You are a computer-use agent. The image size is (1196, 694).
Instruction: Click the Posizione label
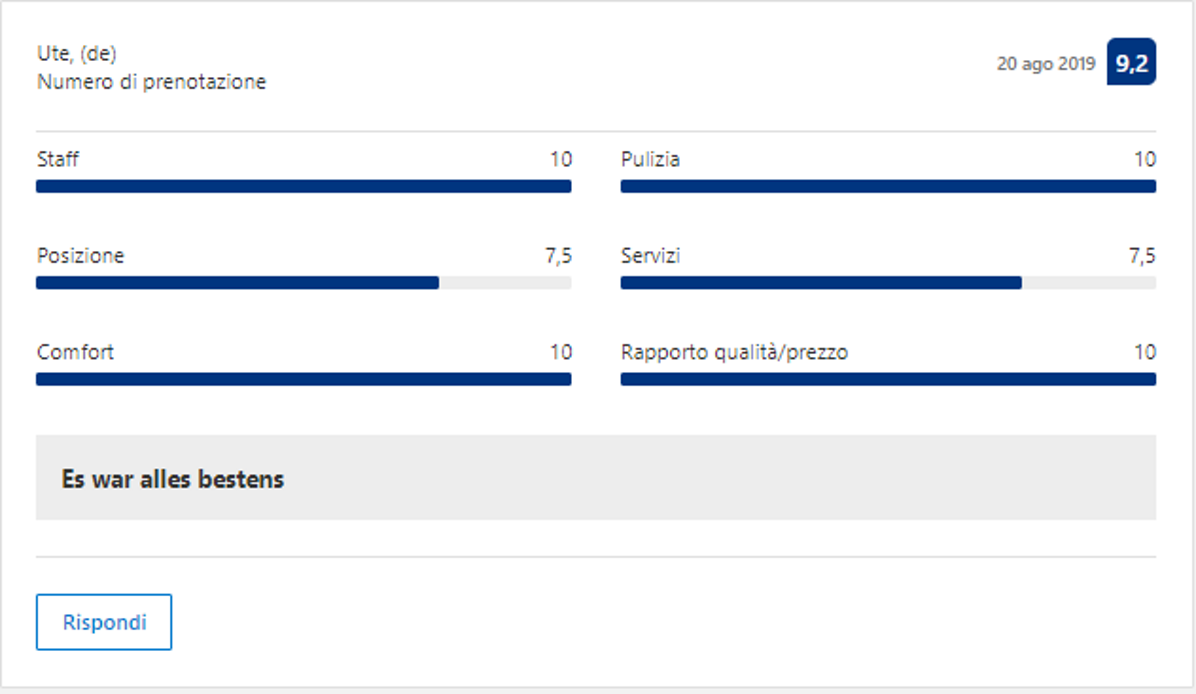(x=80, y=256)
